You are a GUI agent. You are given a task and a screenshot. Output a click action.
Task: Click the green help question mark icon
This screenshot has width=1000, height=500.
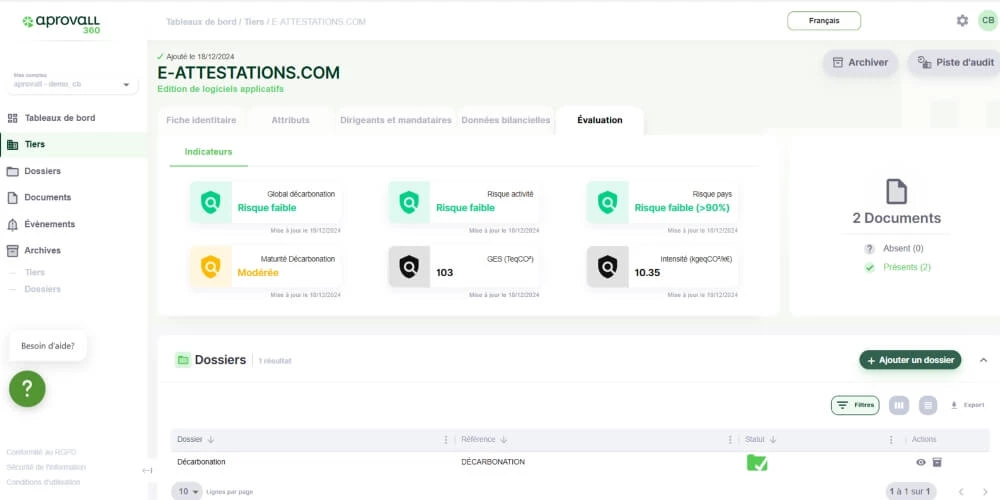[x=28, y=388]
